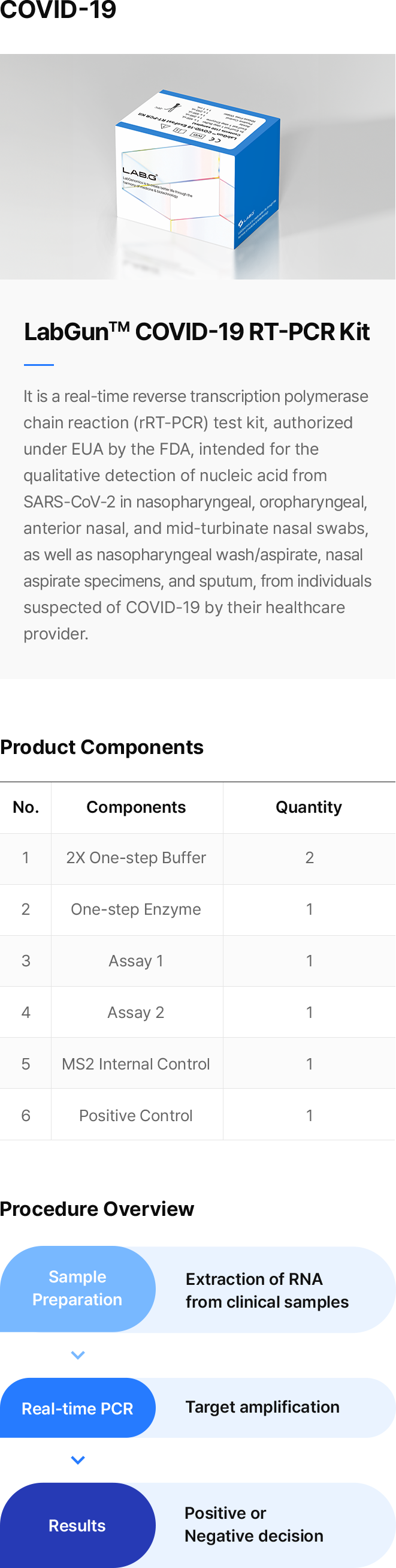
Task: Click the chevron below Sample Preparation
Action: (x=78, y=1355)
